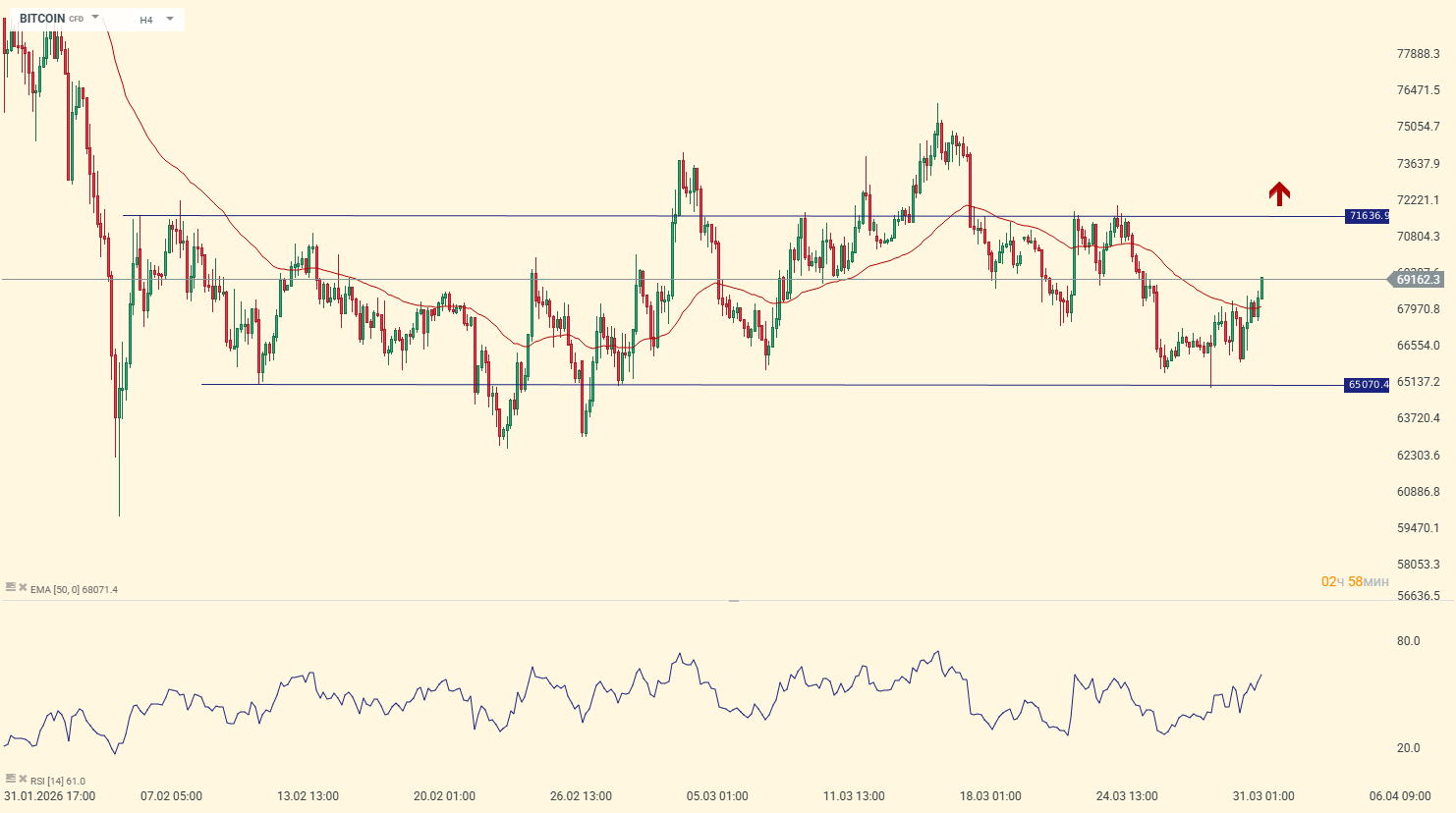Select the 65070.4 support level tag
This screenshot has width=1456, height=813.
1367,385
